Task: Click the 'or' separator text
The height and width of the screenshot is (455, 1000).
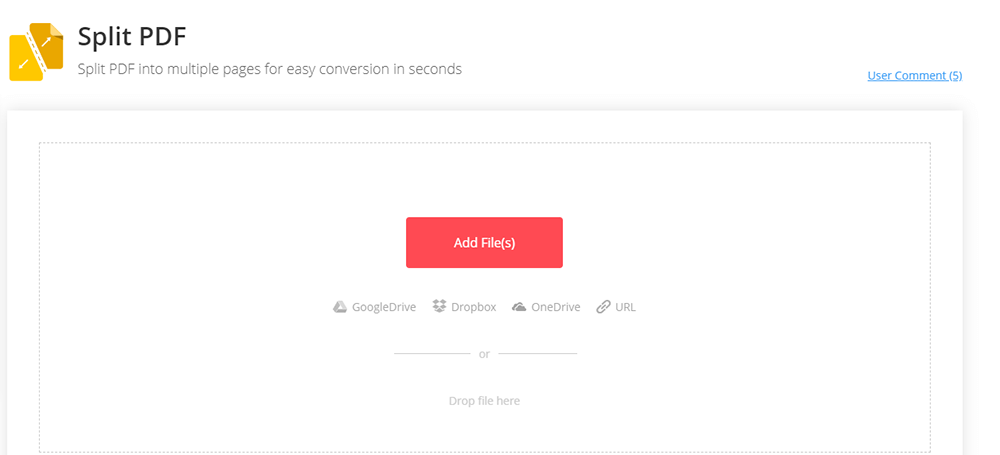Action: 484,354
